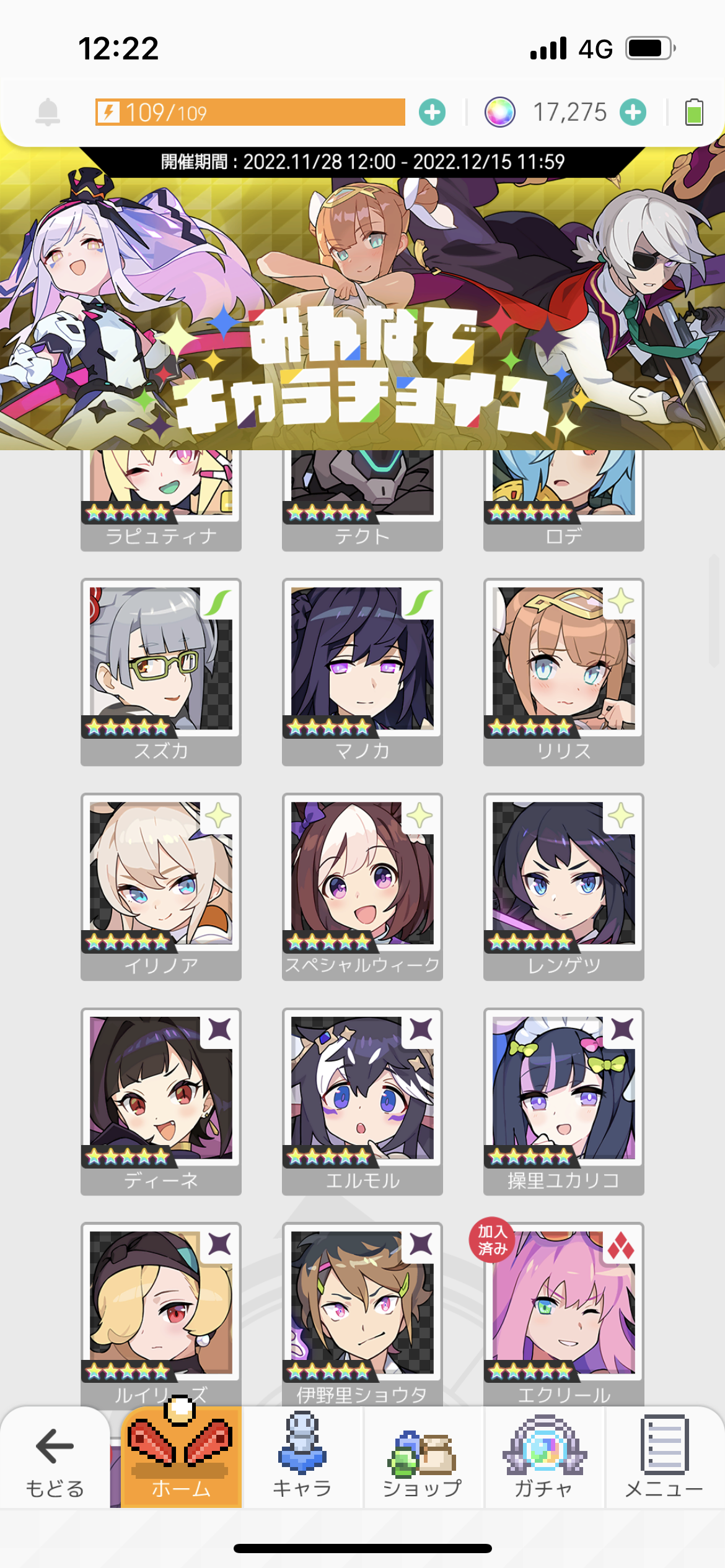Select the マノカ character card
This screenshot has height=1568, width=725.
(x=362, y=672)
